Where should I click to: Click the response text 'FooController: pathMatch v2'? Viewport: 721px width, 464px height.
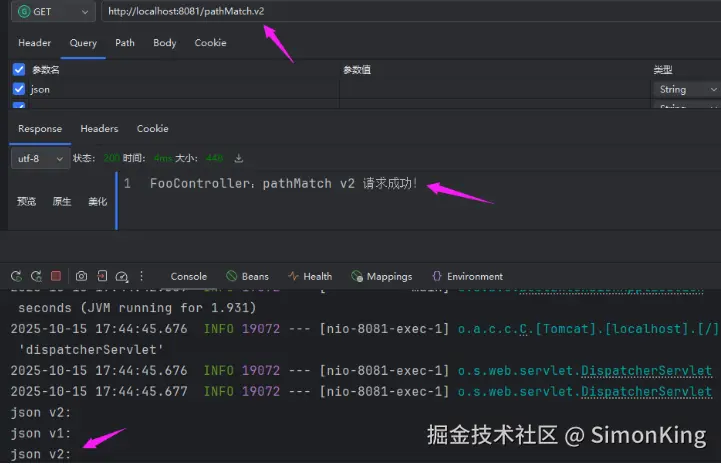pyautogui.click(x=252, y=183)
